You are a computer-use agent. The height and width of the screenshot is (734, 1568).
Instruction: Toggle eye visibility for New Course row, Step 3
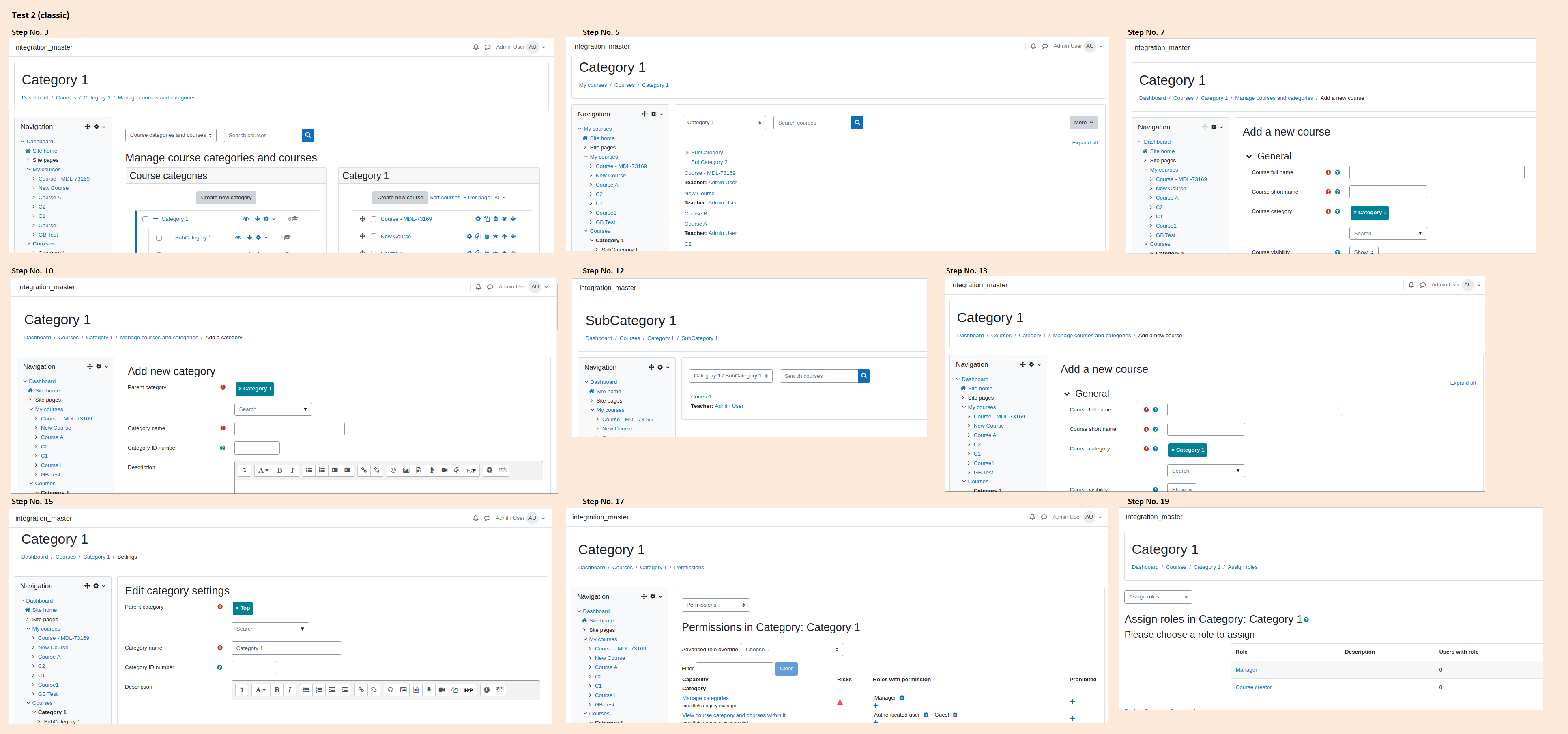[x=496, y=236]
